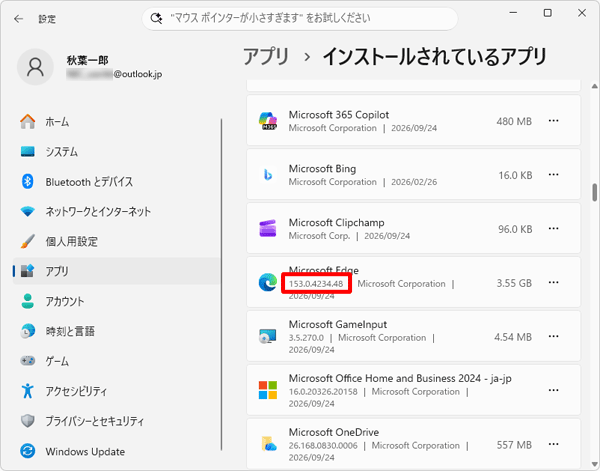This screenshot has width=600, height=471.
Task: Open アクセシビリティ settings
Action: coord(117,391)
